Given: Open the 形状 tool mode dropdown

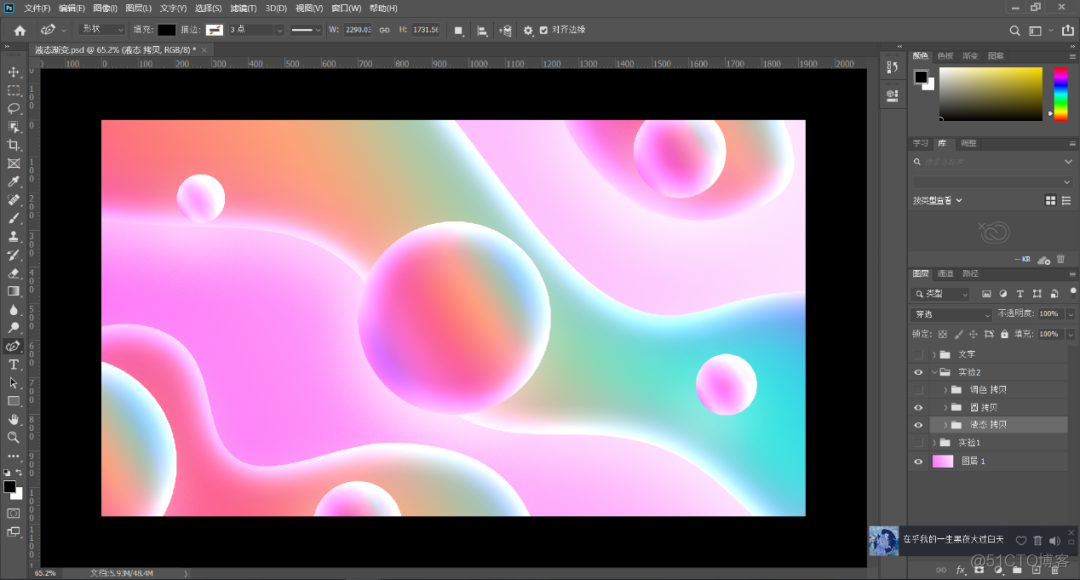Looking at the screenshot, I should [103, 30].
